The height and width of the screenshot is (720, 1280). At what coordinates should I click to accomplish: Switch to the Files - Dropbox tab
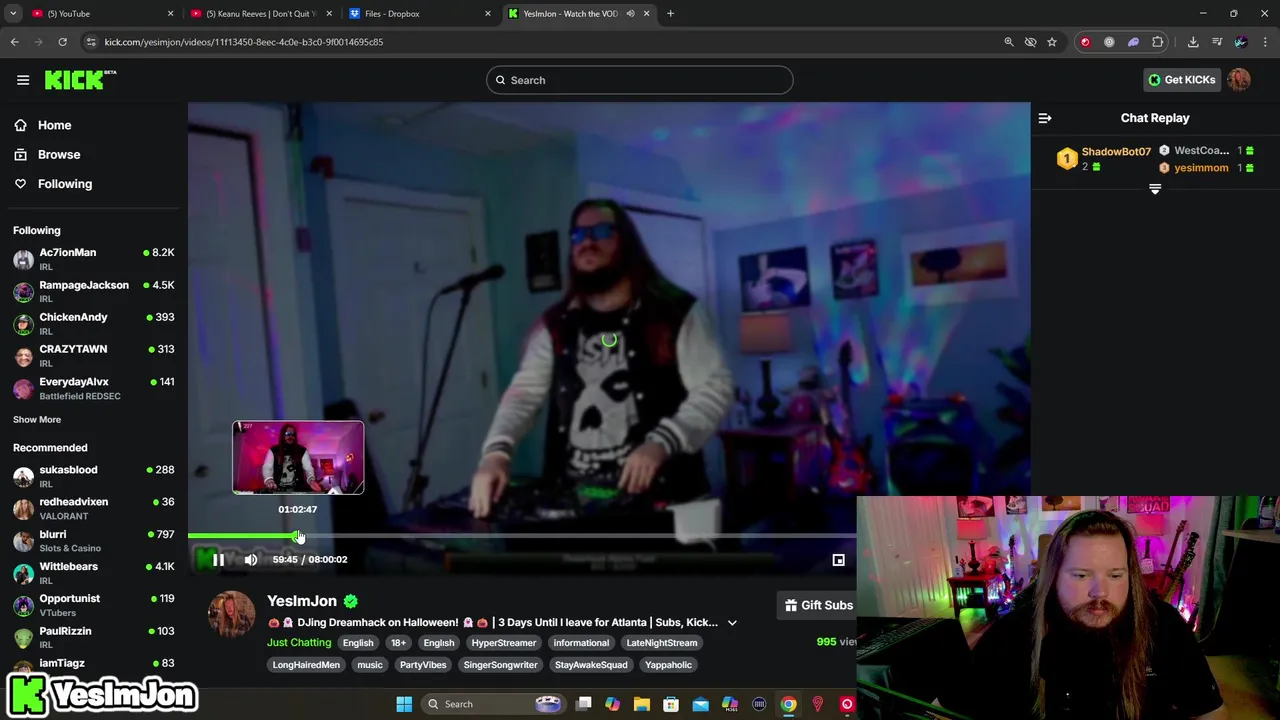pyautogui.click(x=420, y=13)
